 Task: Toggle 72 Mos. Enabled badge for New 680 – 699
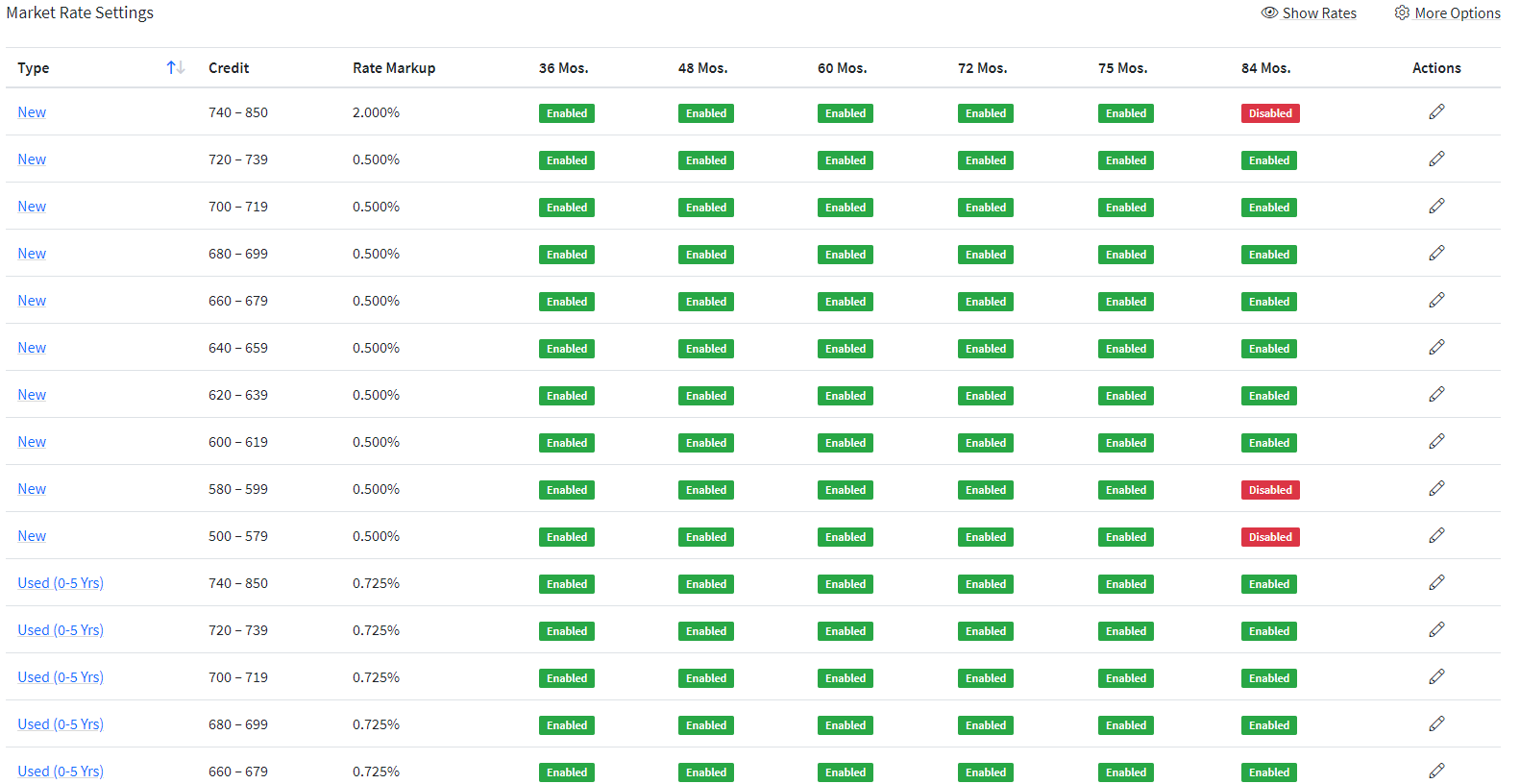point(986,255)
